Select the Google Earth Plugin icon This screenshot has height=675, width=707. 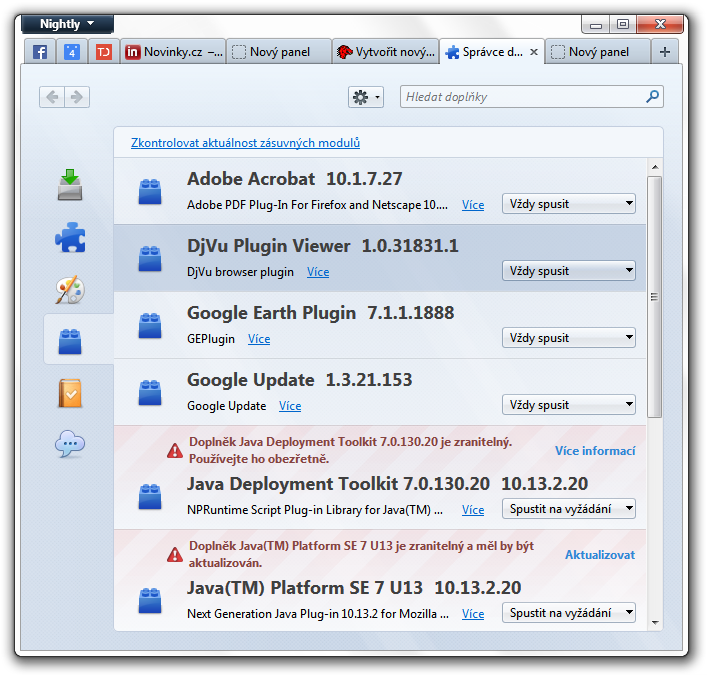click(x=150, y=325)
